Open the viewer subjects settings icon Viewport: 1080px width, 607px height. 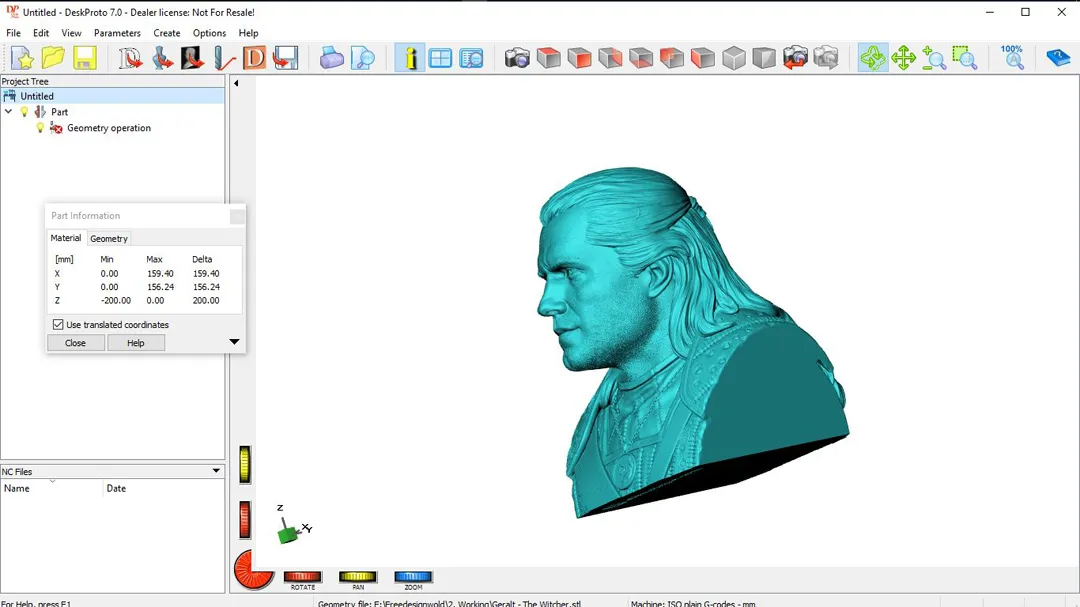472,58
